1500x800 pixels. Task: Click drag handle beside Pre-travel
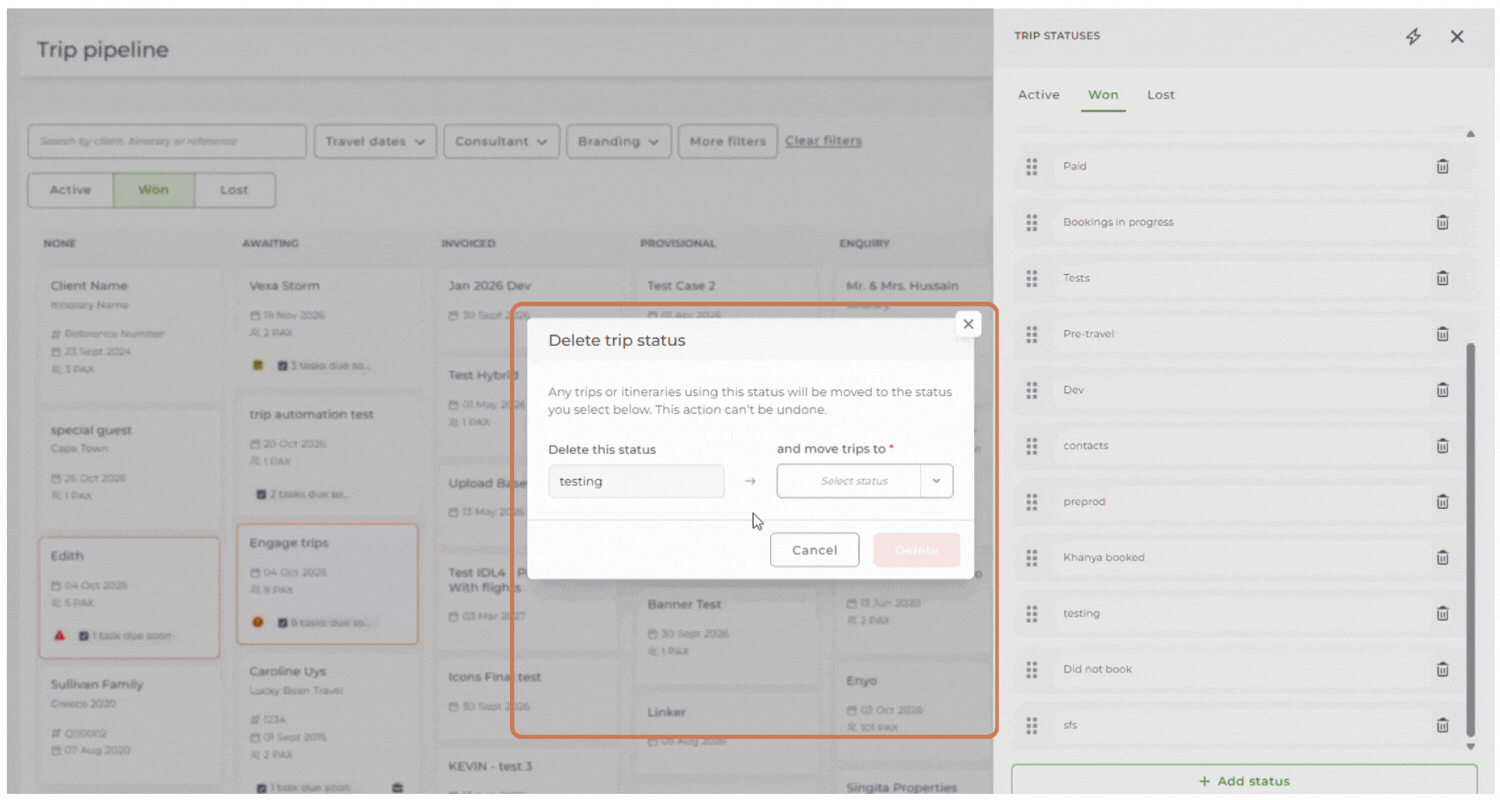coord(1032,335)
